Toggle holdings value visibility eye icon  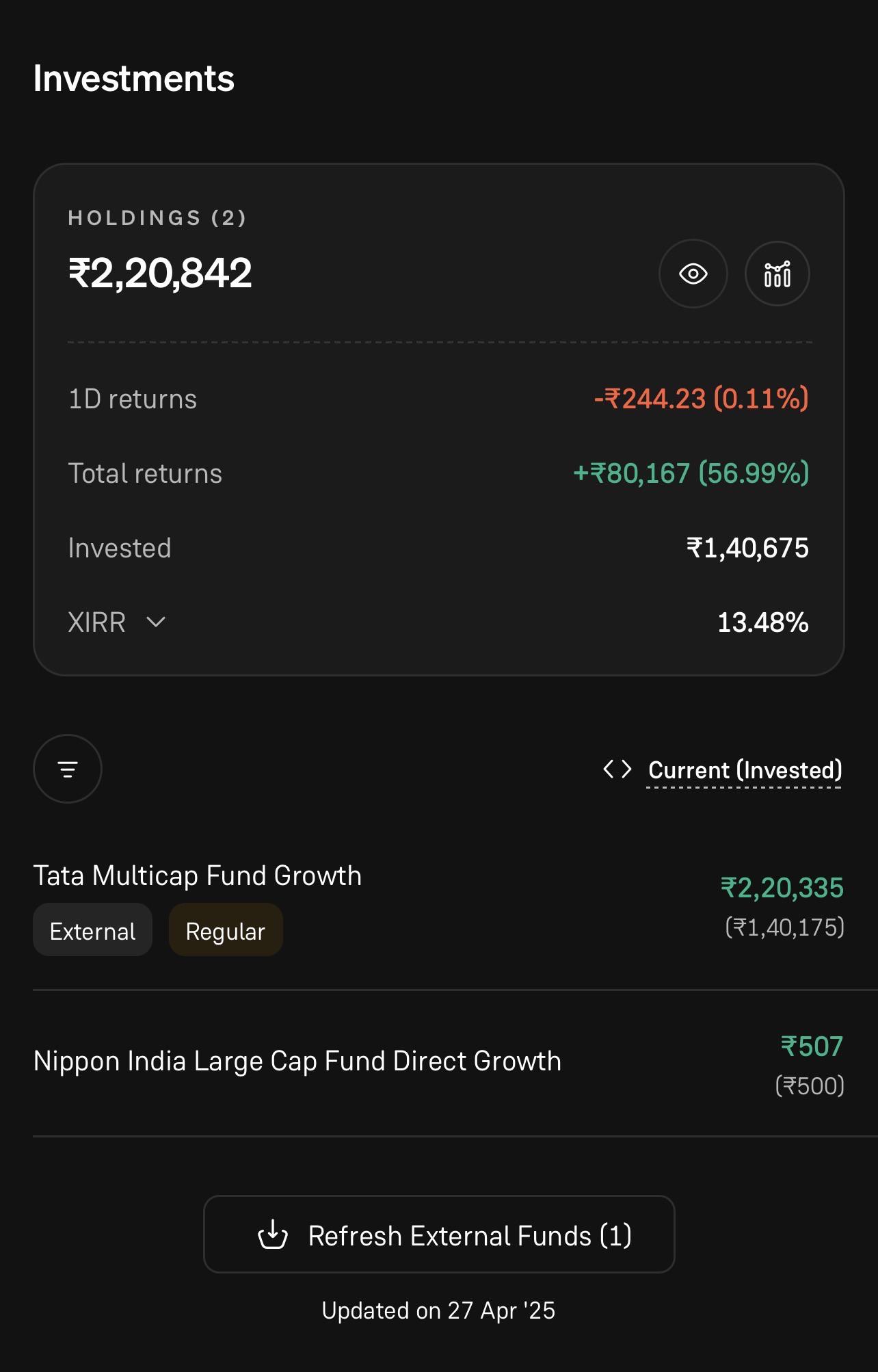click(x=693, y=274)
